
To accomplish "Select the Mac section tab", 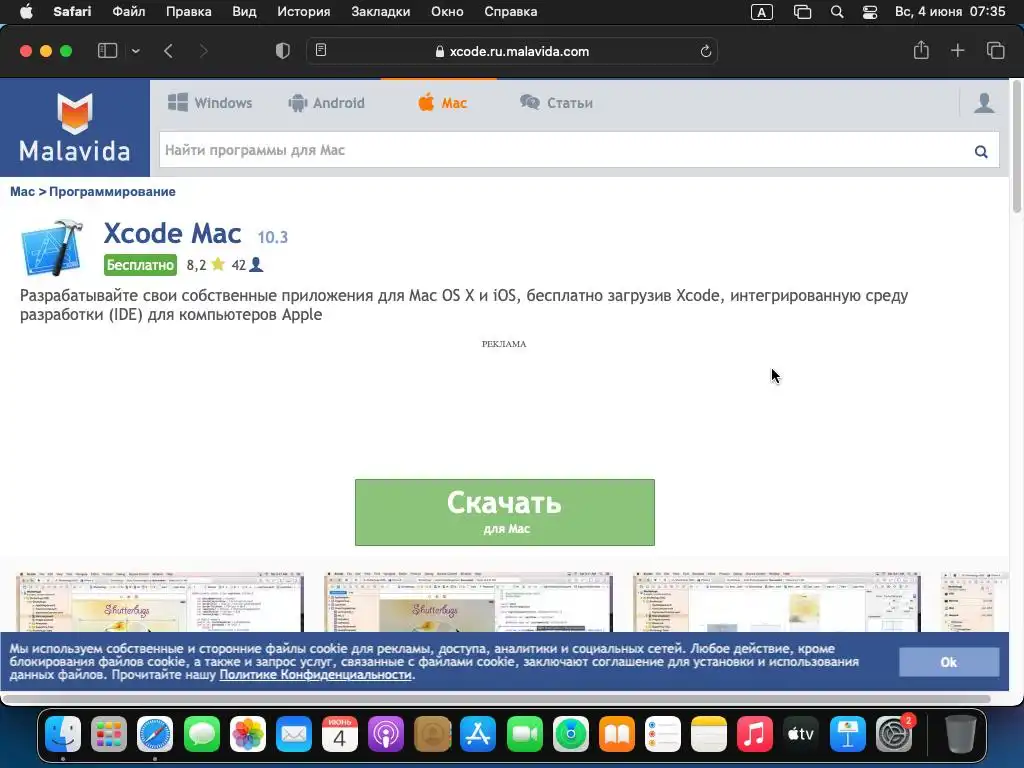I will [x=442, y=103].
